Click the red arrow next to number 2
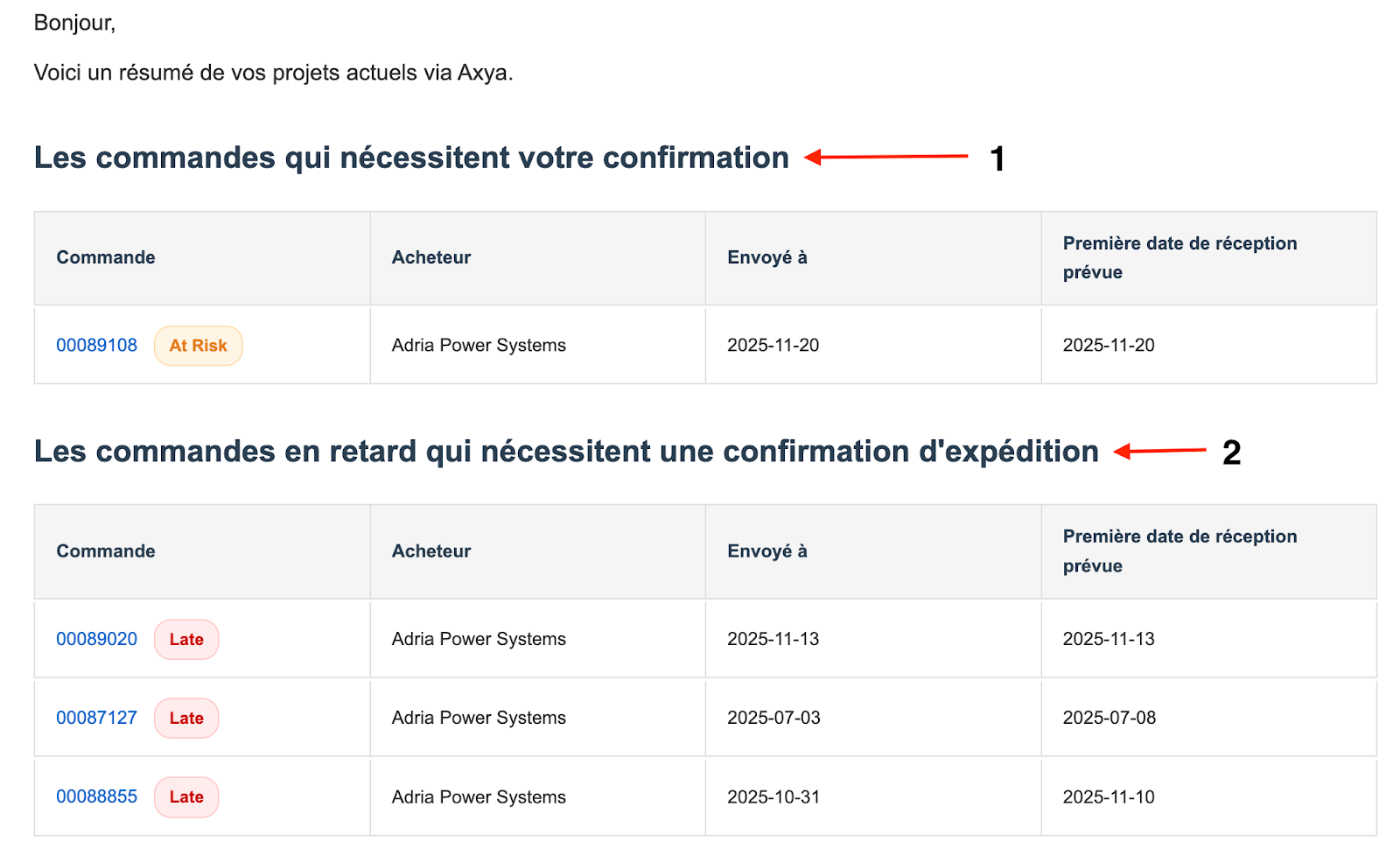The image size is (1400, 863). pyautogui.click(x=1159, y=452)
